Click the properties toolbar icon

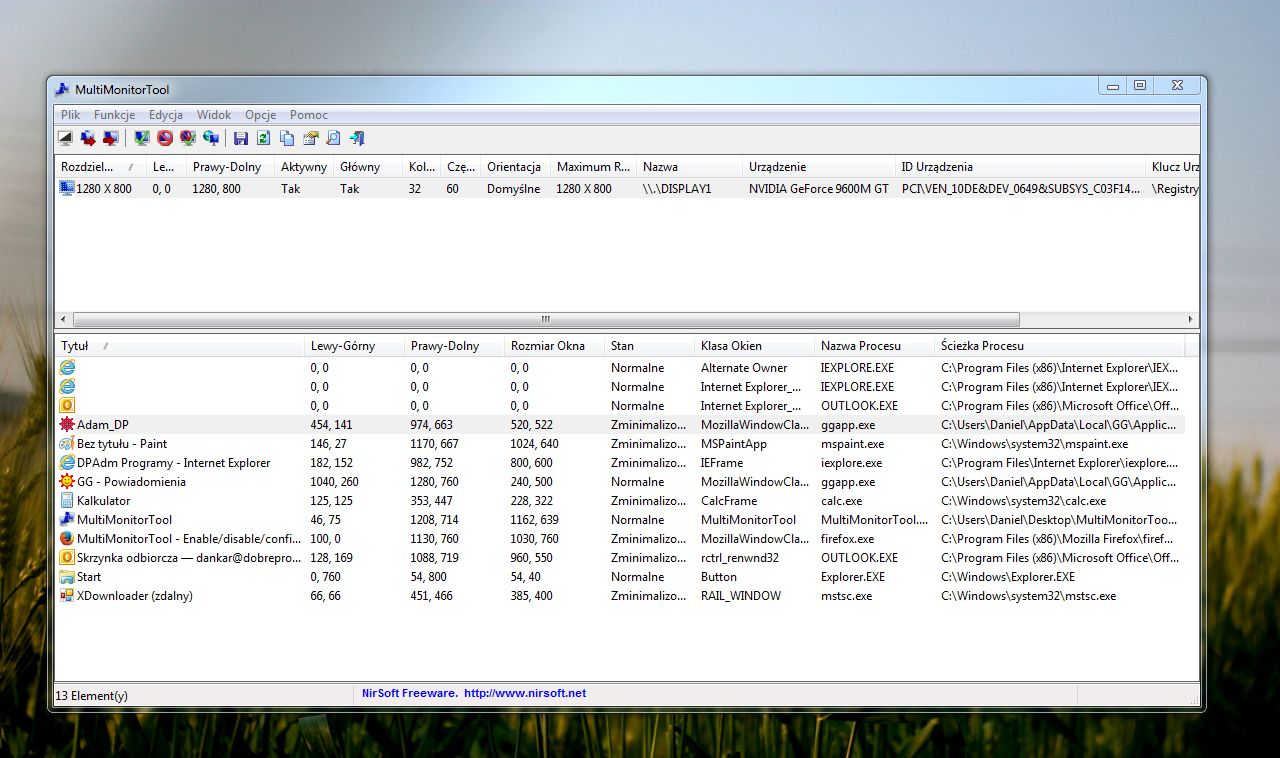pyautogui.click(x=310, y=138)
